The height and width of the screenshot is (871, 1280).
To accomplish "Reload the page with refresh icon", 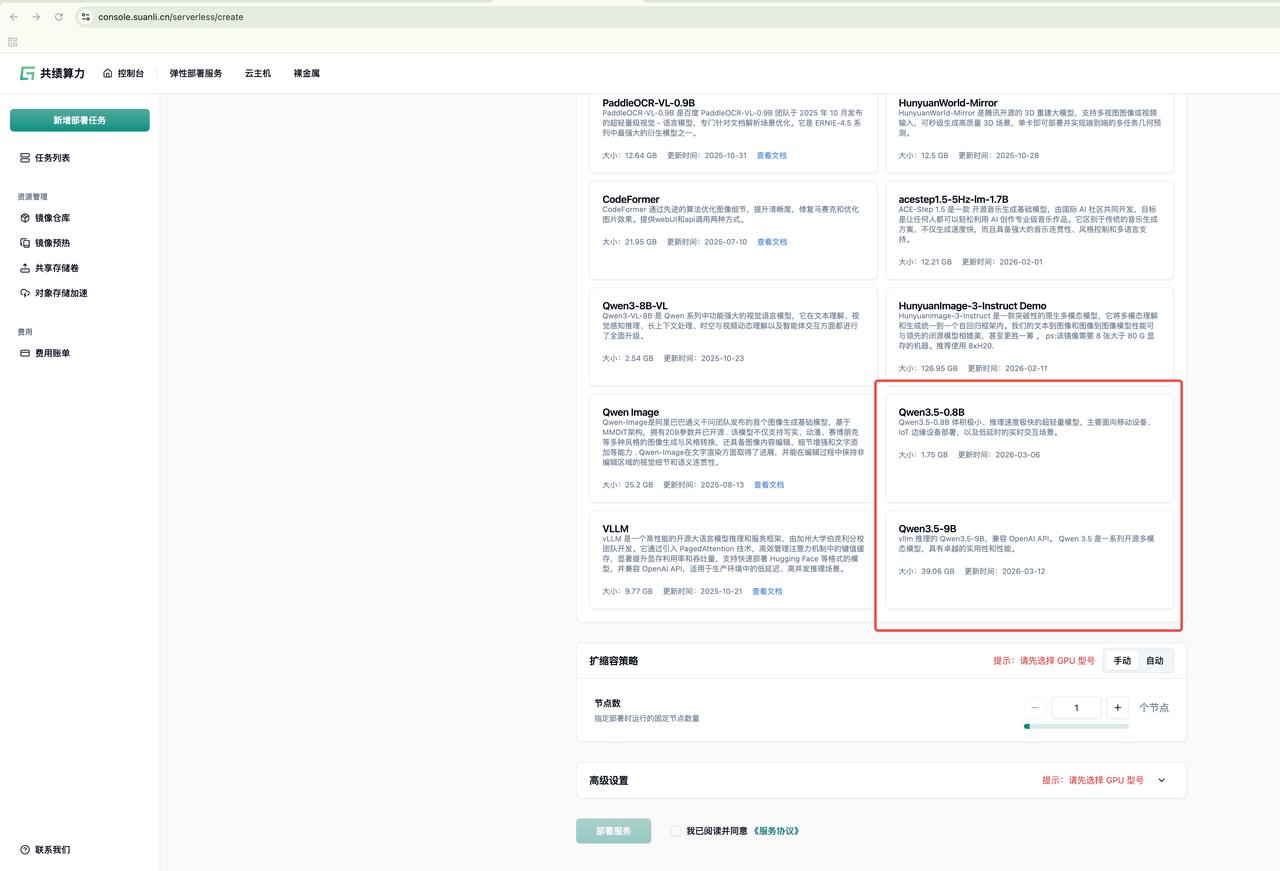I will coord(59,17).
